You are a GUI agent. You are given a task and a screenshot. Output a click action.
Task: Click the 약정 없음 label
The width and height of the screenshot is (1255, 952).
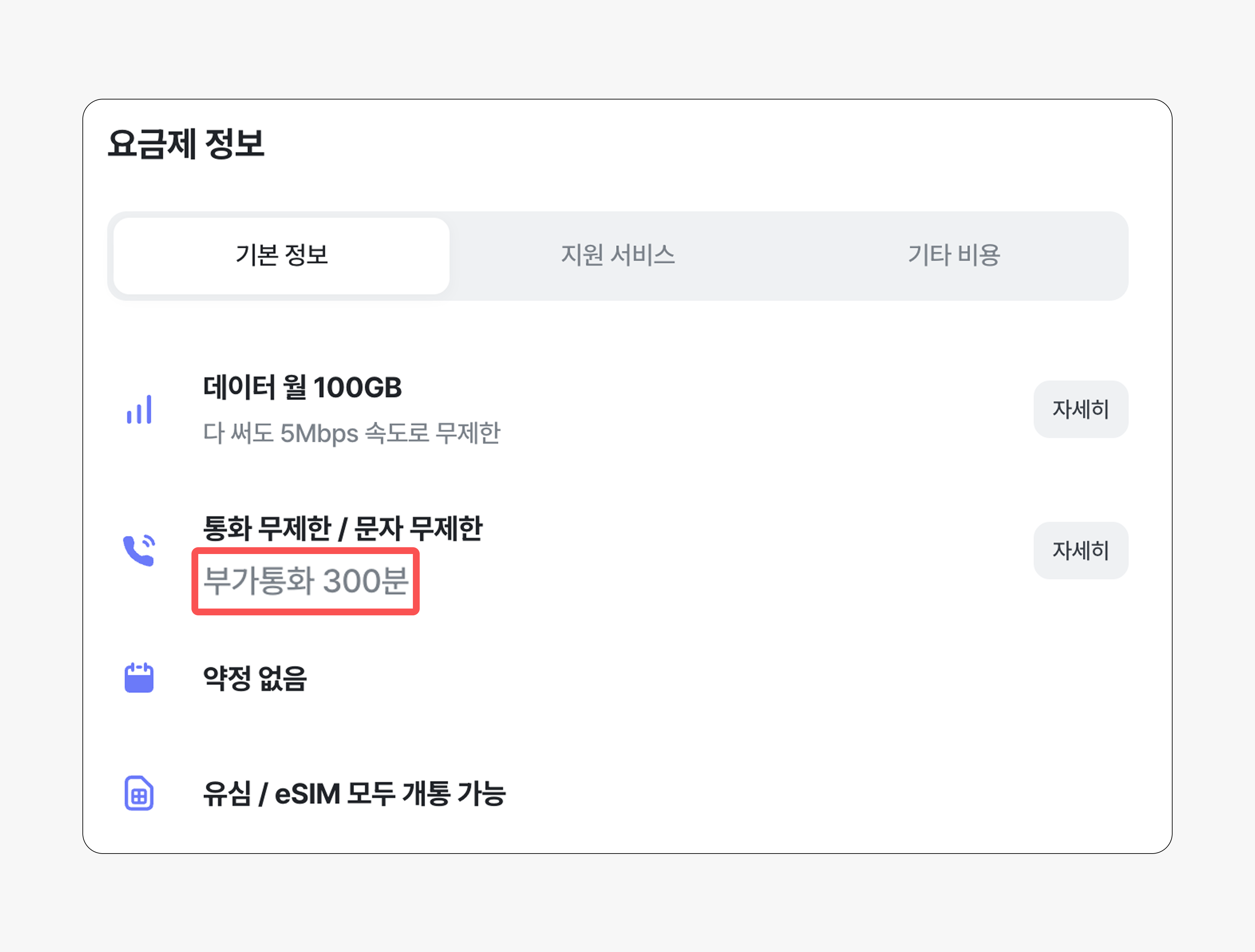255,678
